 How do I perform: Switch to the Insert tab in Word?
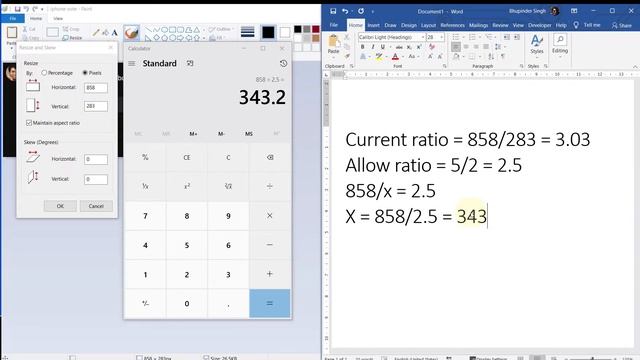pyautogui.click(x=373, y=25)
